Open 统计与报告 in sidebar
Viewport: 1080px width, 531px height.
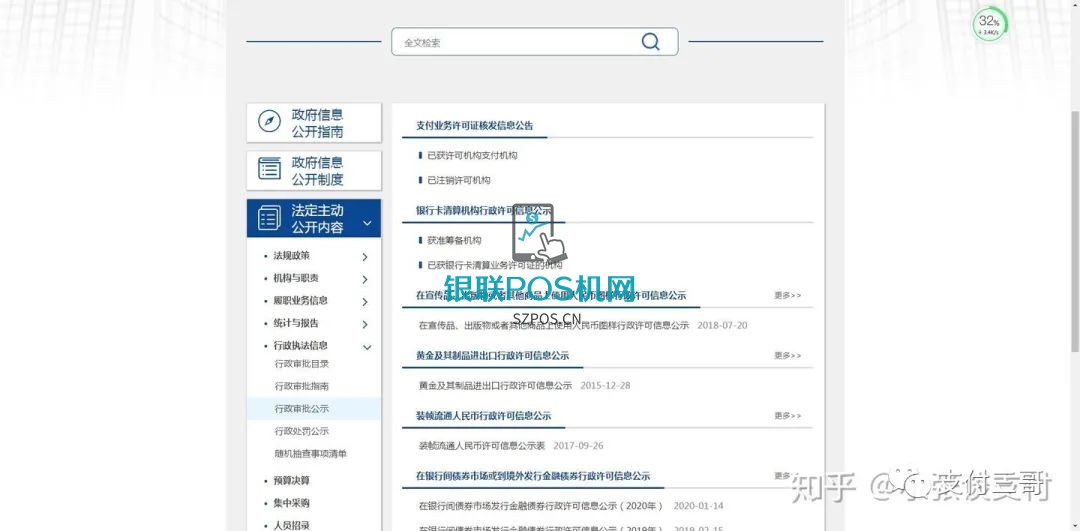(x=295, y=323)
